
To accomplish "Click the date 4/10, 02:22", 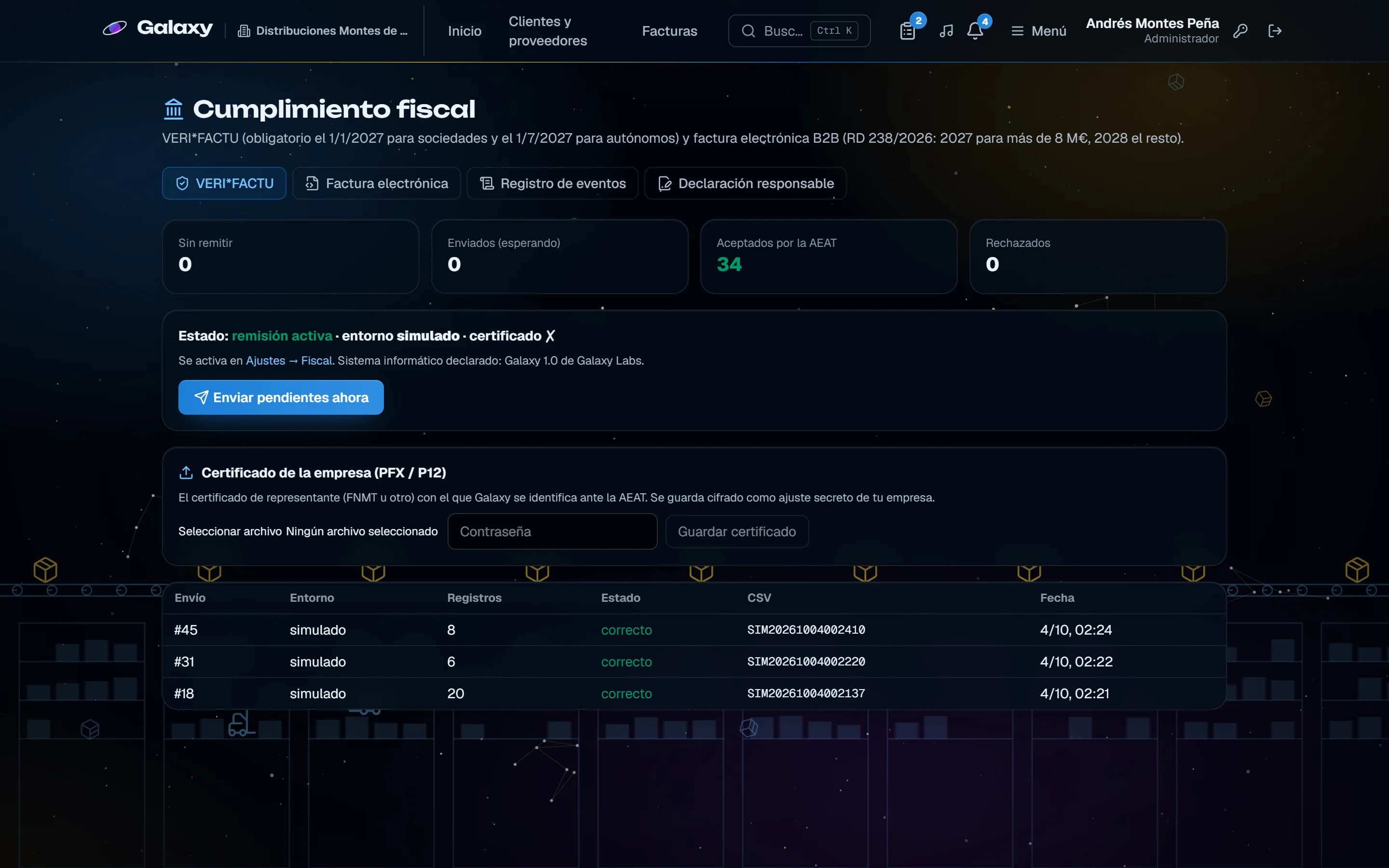I will [1076, 661].
